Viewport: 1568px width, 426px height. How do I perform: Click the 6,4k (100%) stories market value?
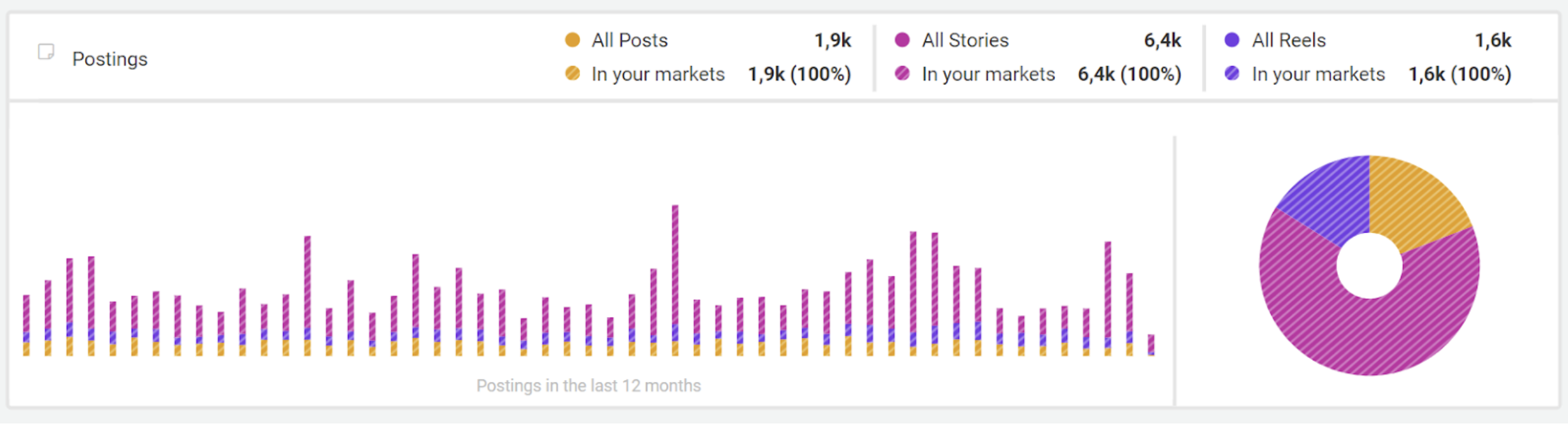click(x=1129, y=74)
